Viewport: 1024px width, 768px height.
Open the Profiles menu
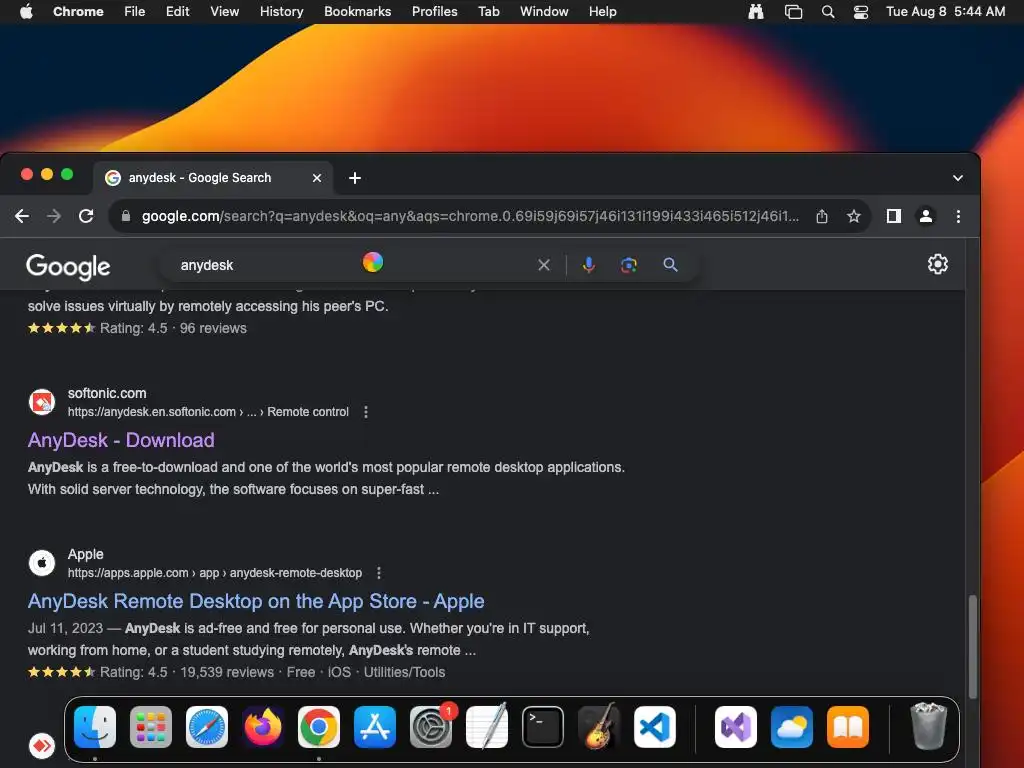pos(434,11)
